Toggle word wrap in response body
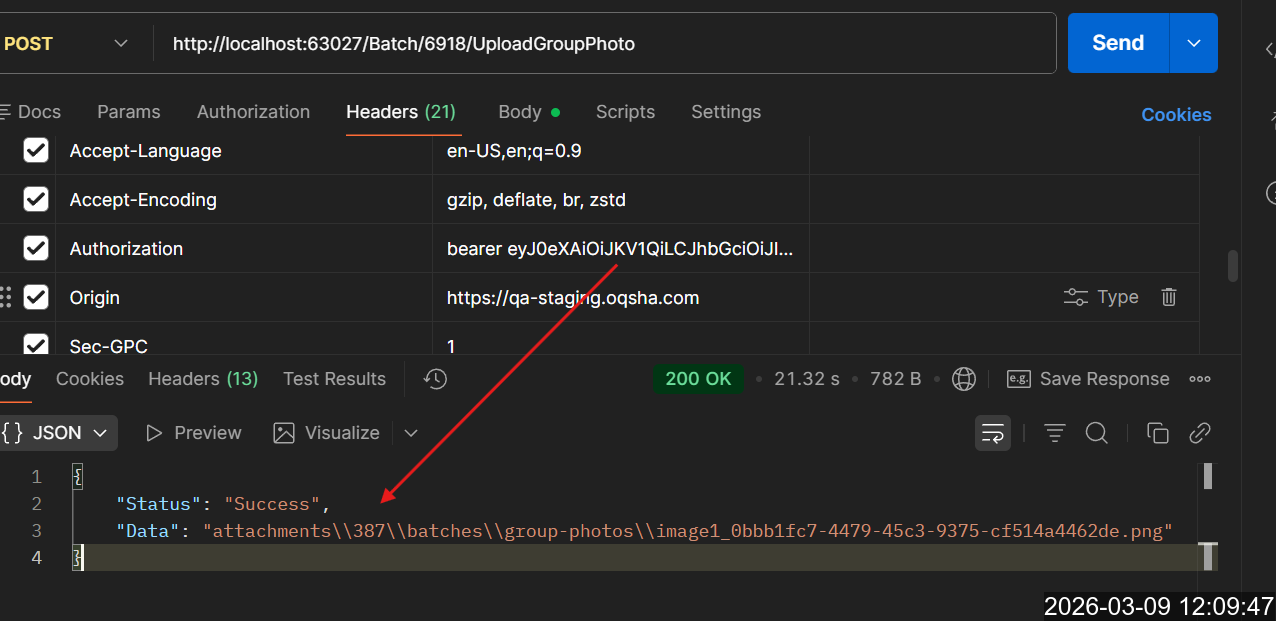 pos(993,433)
